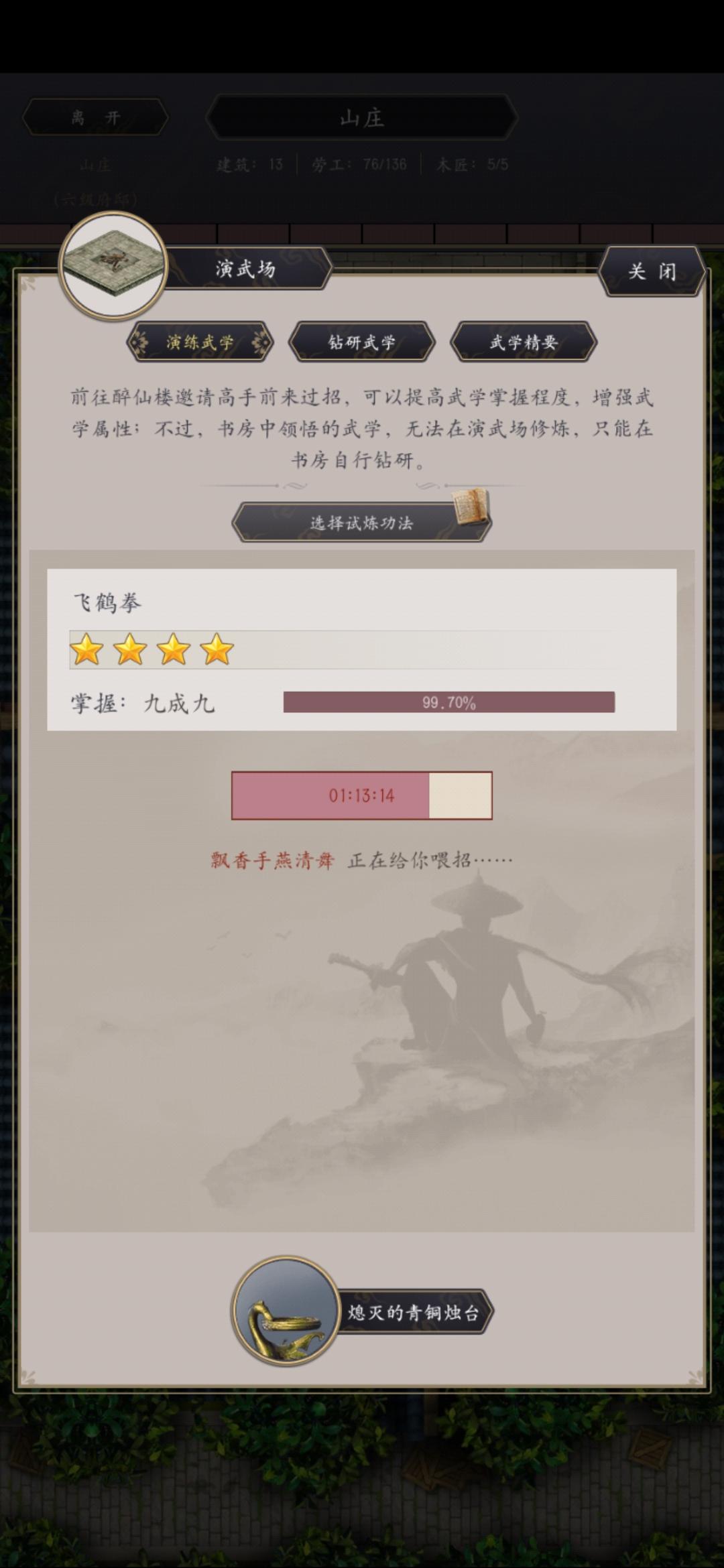The width and height of the screenshot is (724, 1568).
Task: Click the book icon on 选择试炼功法
Action: [471, 507]
